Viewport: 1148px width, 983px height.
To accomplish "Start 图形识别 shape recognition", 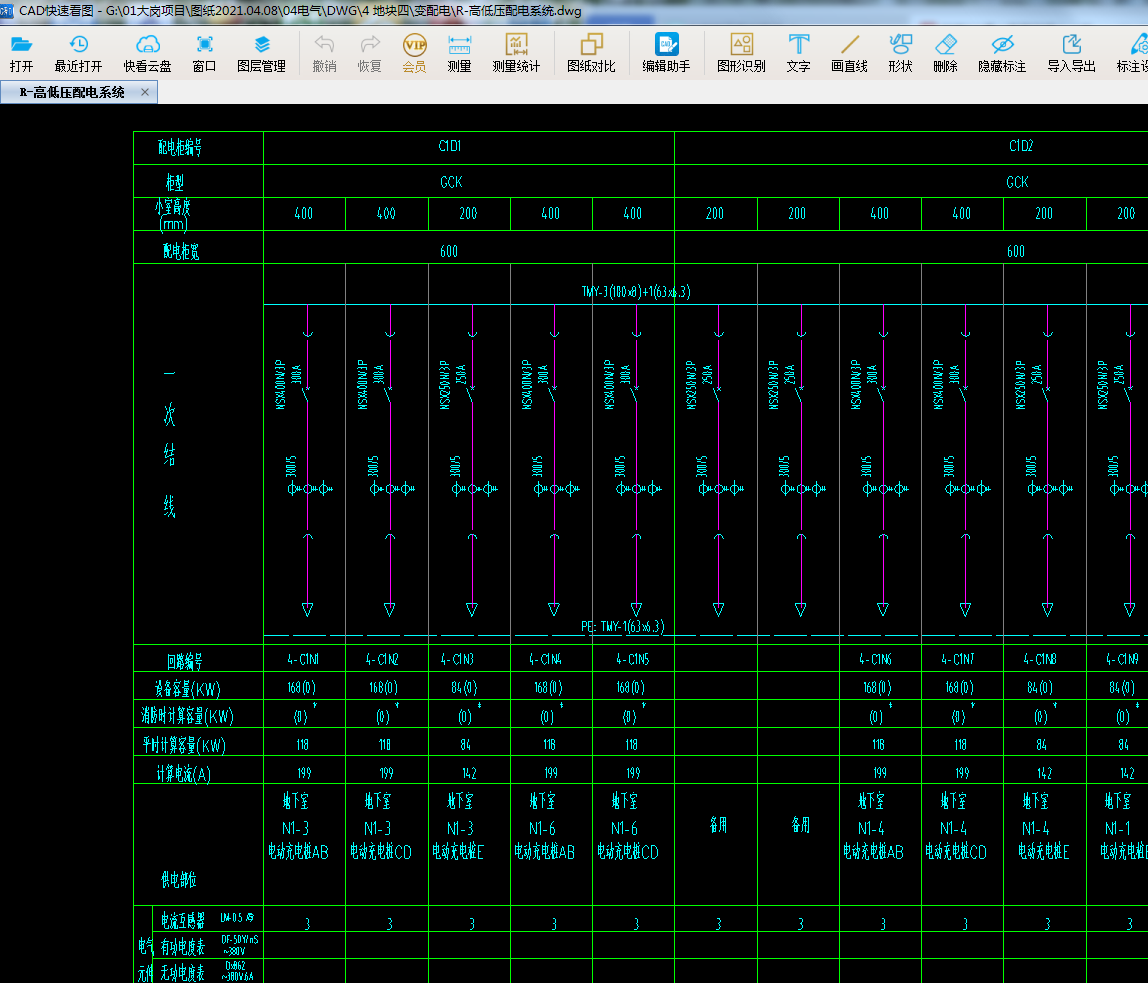I will pos(742,53).
